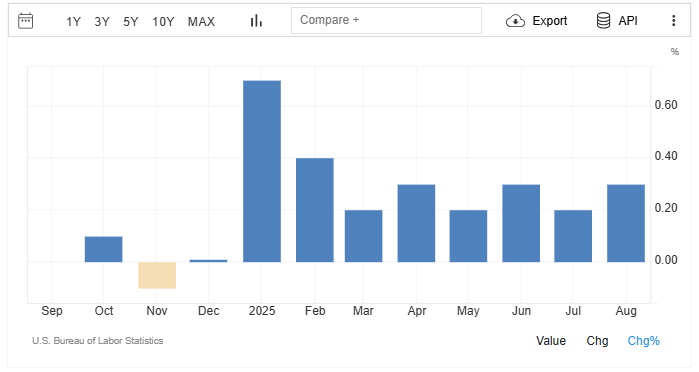Select the 1Y time range
Image resolution: width=699 pixels, height=372 pixels.
pyautogui.click(x=73, y=21)
